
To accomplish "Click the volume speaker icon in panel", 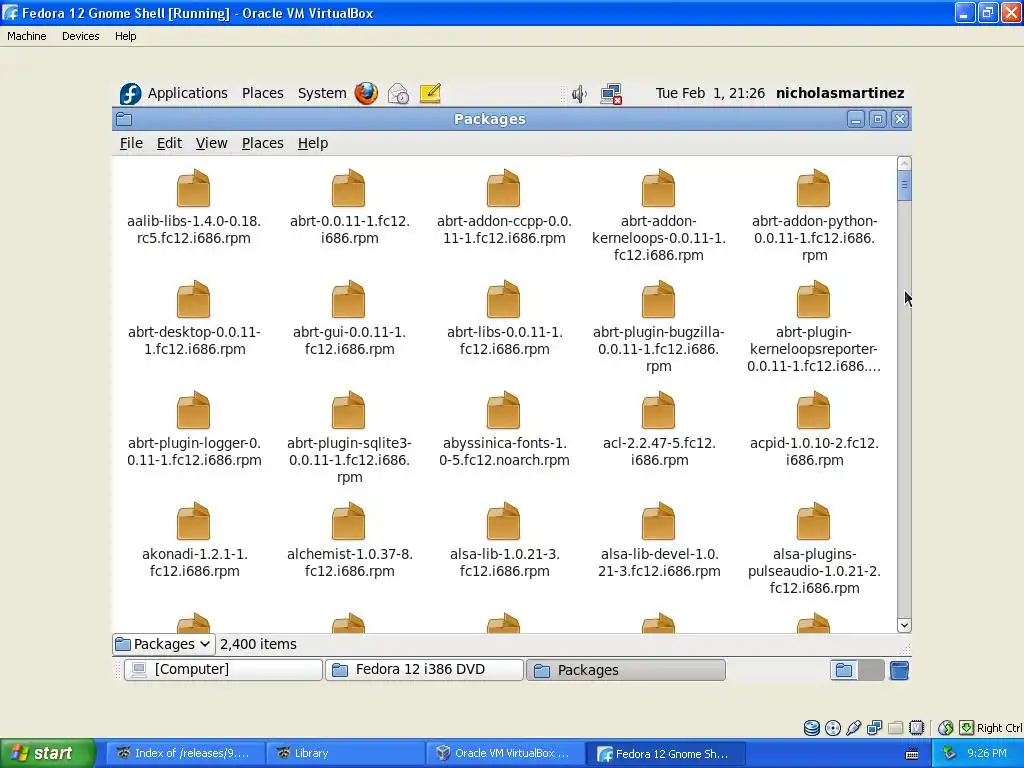I will (579, 94).
